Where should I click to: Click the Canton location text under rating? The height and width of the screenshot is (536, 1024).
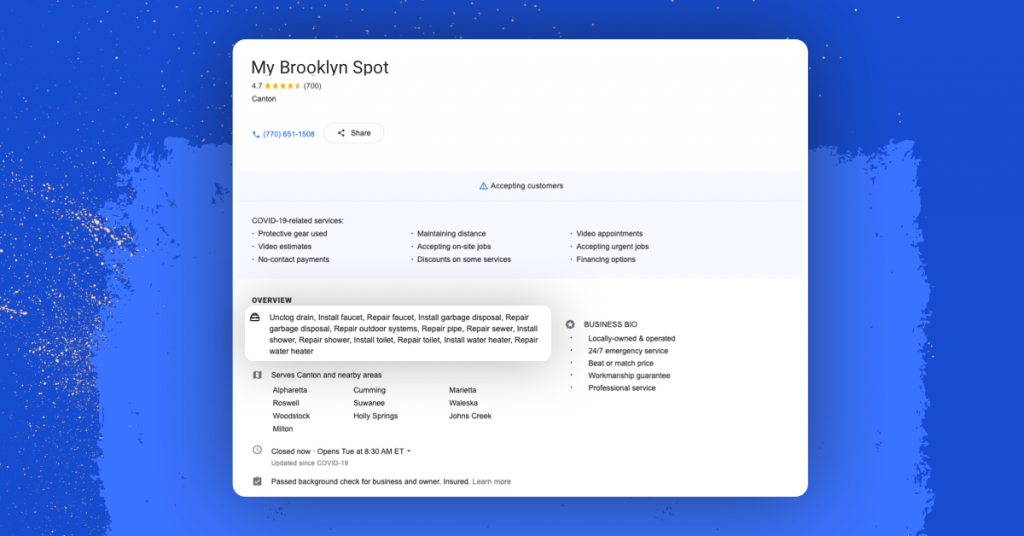pyautogui.click(x=264, y=99)
